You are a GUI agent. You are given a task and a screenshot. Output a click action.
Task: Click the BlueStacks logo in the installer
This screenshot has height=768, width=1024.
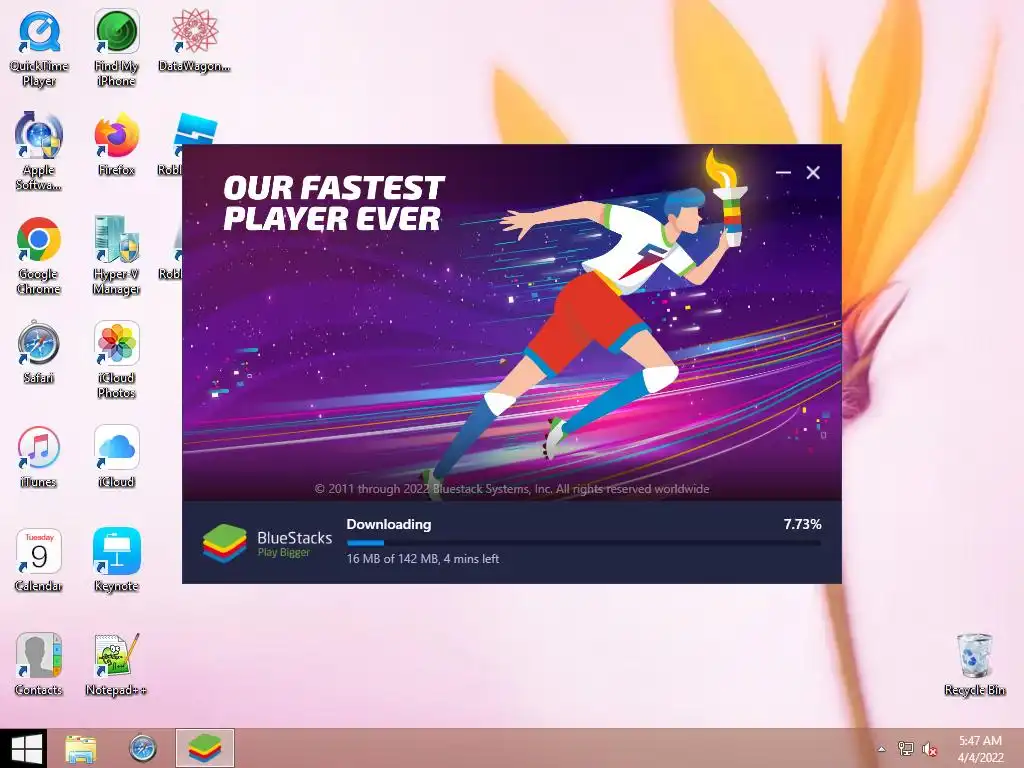(224, 543)
